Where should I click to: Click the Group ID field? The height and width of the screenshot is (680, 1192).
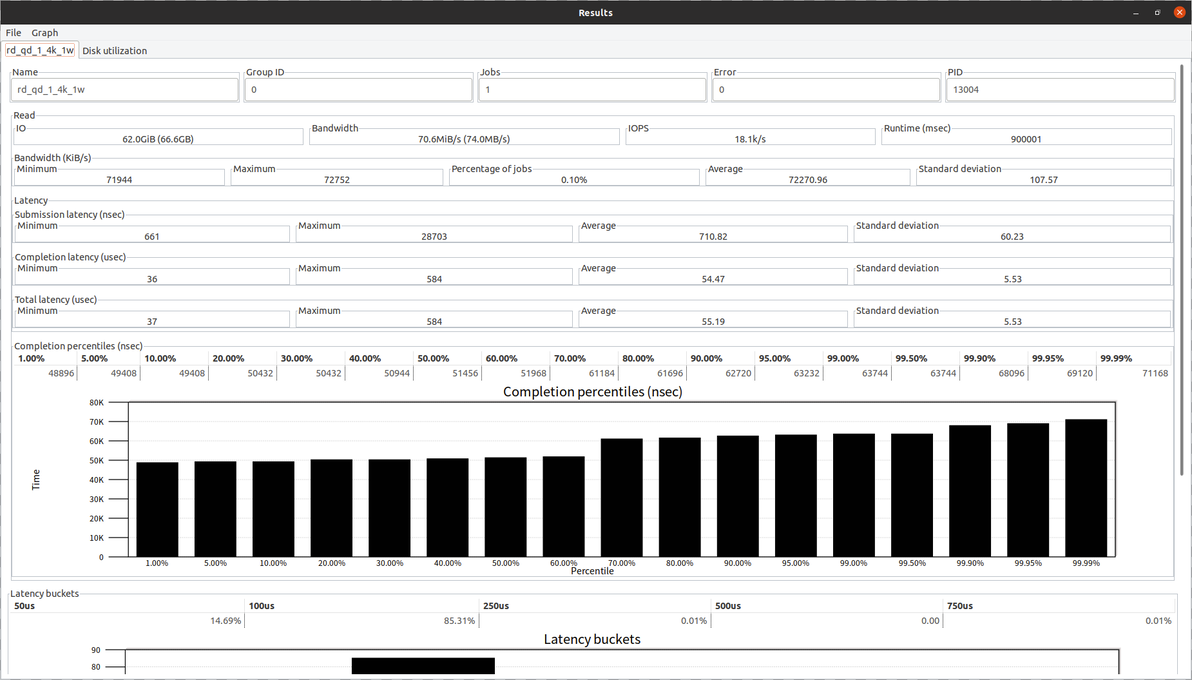[359, 90]
